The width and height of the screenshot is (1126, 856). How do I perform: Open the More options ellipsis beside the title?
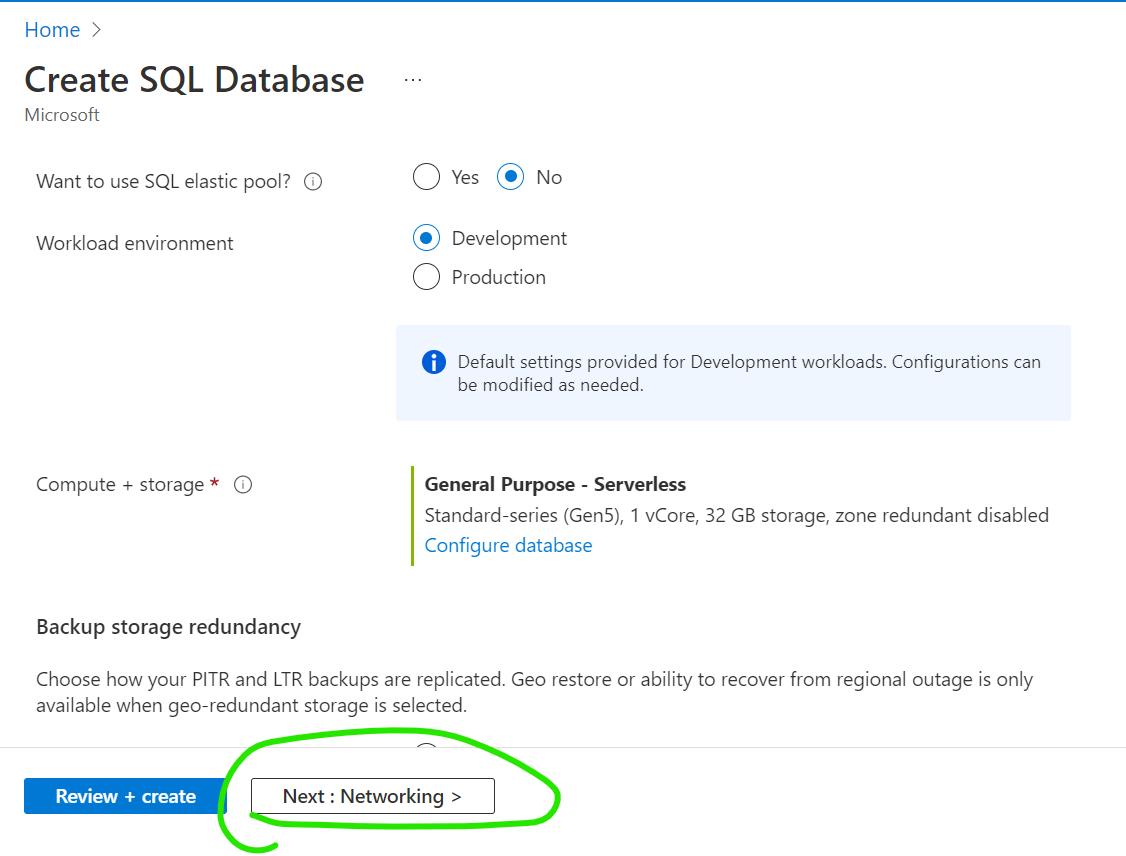tap(413, 80)
